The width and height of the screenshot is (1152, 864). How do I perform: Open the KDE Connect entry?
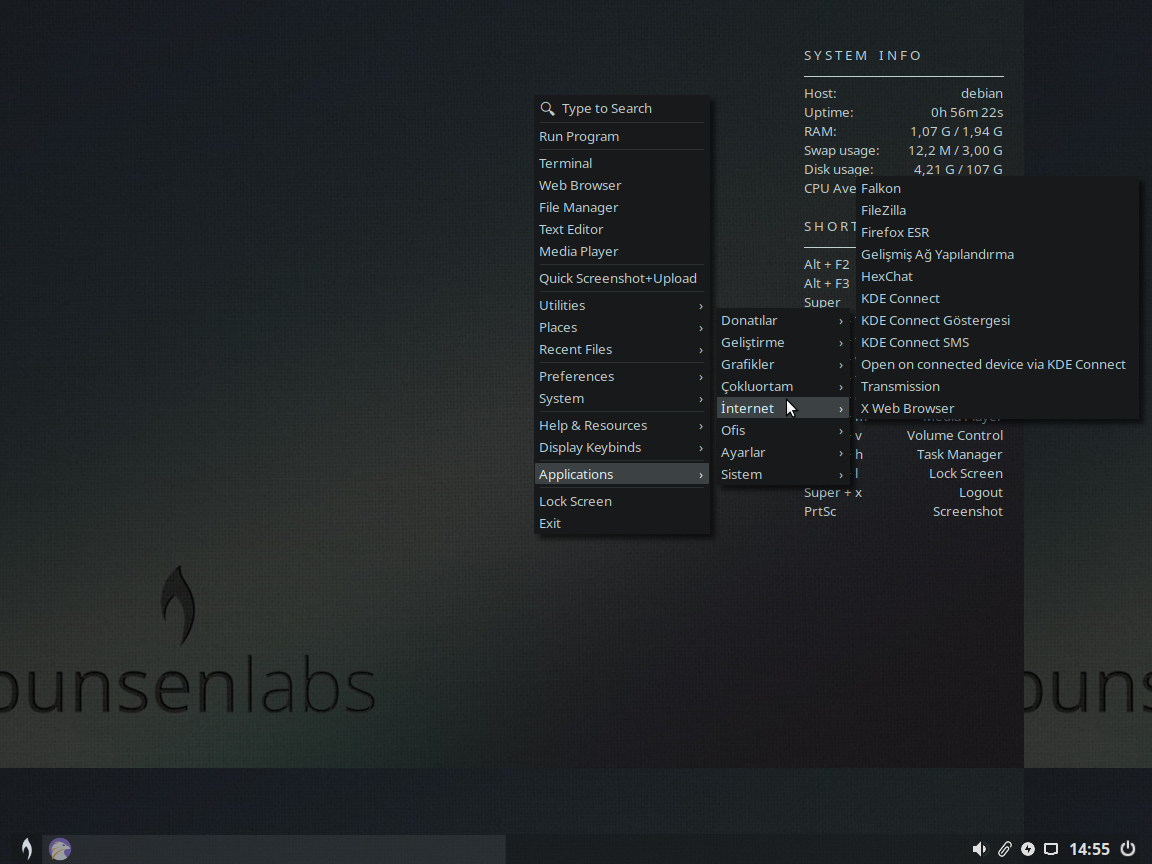click(997, 298)
